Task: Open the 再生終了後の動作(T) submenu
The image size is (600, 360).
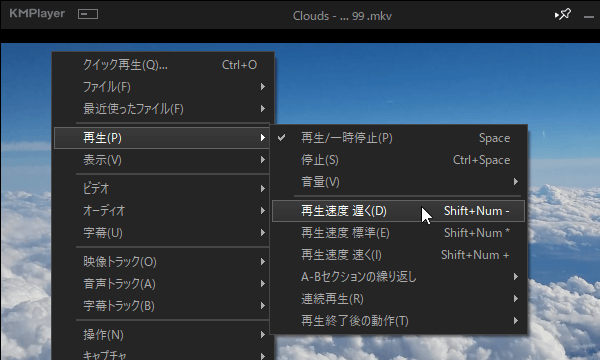Action: (398, 321)
